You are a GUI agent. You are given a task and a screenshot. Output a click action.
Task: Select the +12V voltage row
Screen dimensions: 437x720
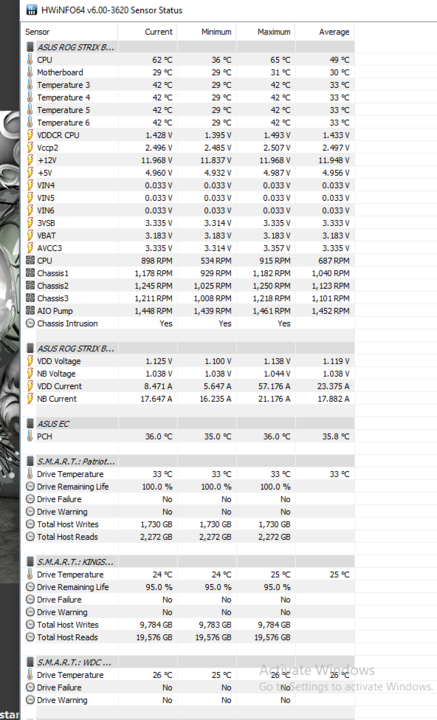pyautogui.click(x=190, y=160)
